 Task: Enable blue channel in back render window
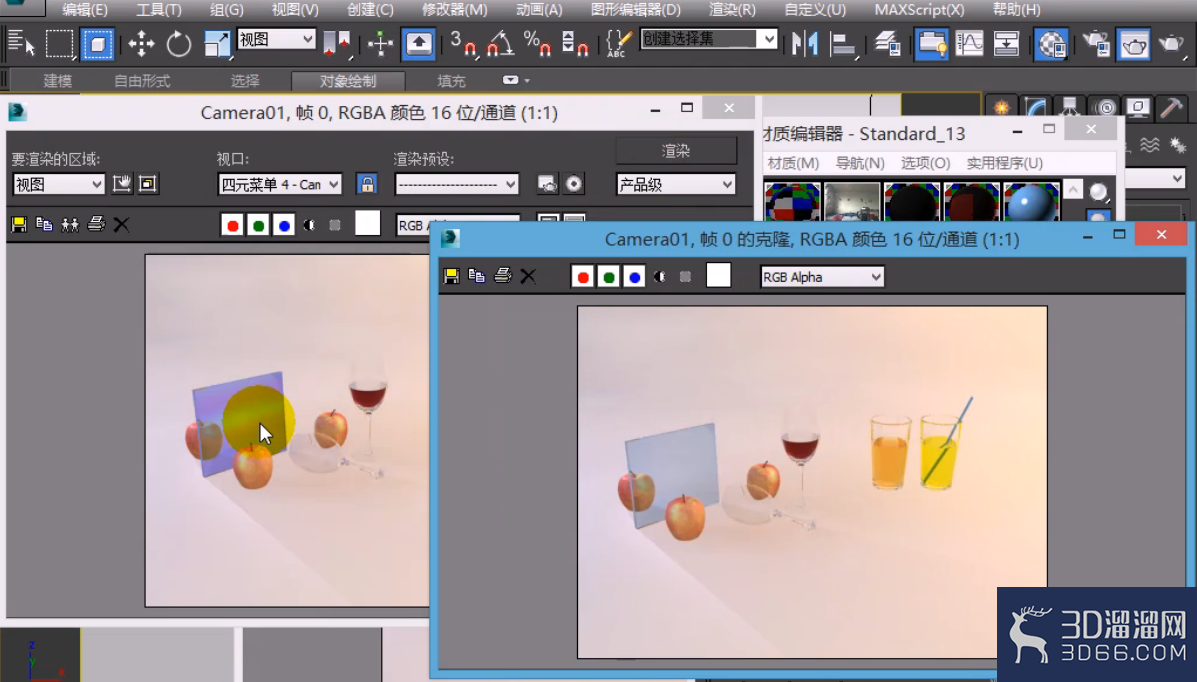pos(284,225)
